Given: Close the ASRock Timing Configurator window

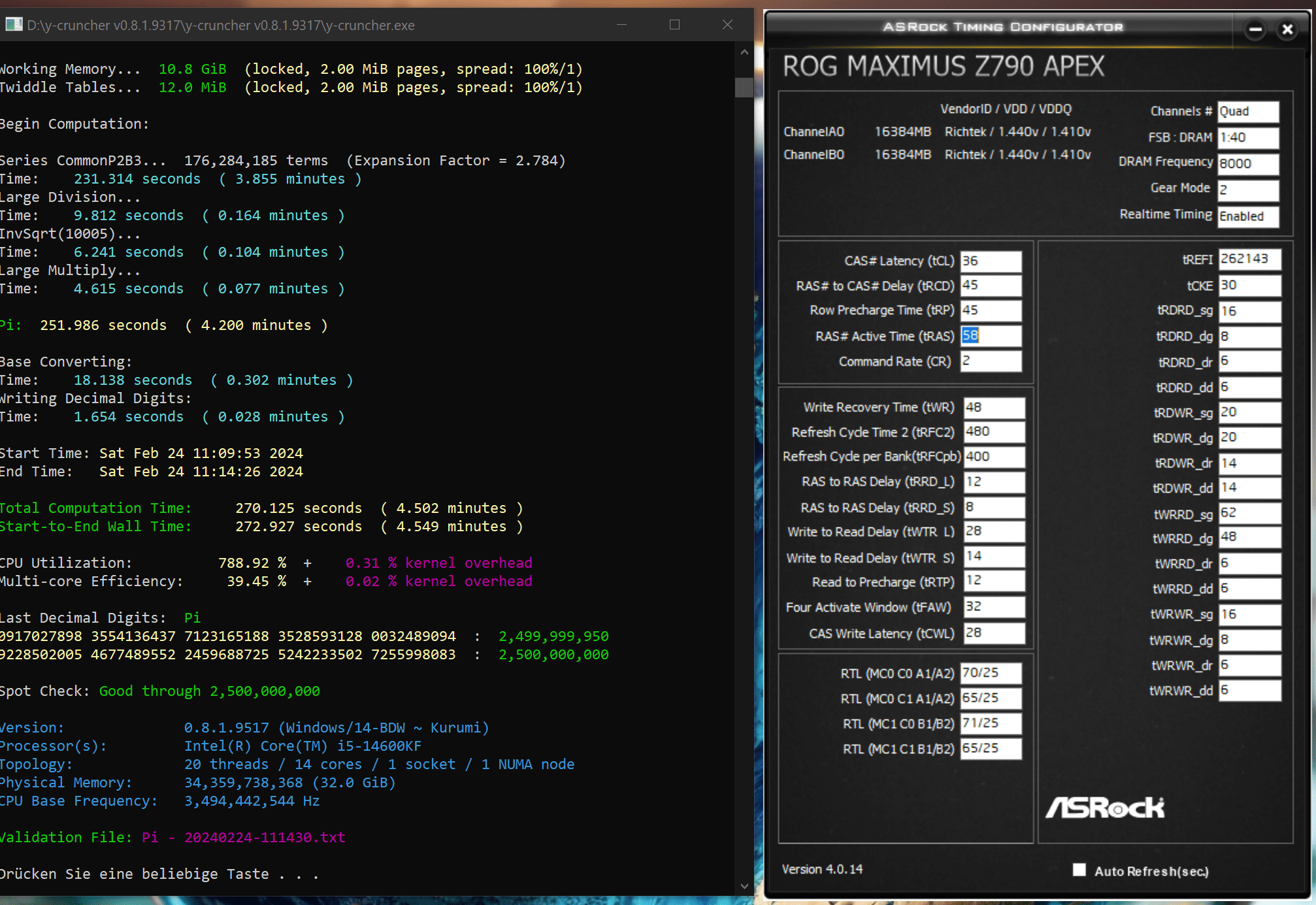Looking at the screenshot, I should (1287, 29).
